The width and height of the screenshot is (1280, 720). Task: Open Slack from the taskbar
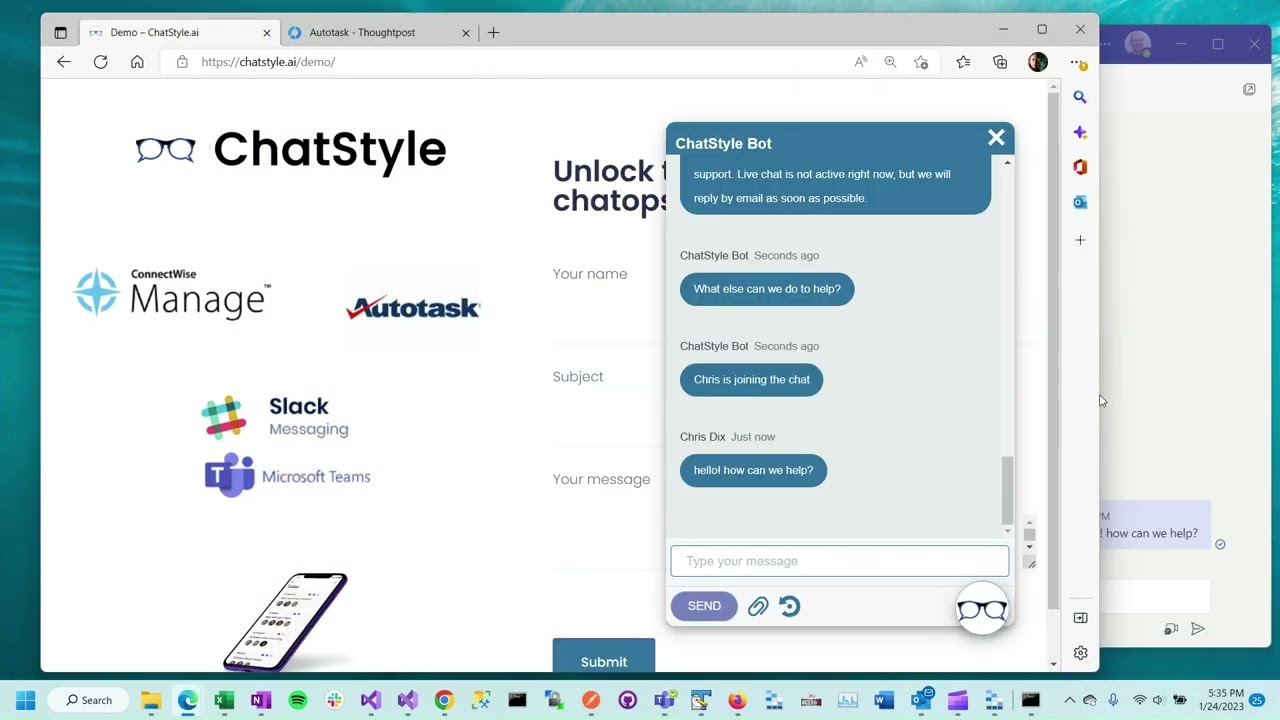click(334, 700)
